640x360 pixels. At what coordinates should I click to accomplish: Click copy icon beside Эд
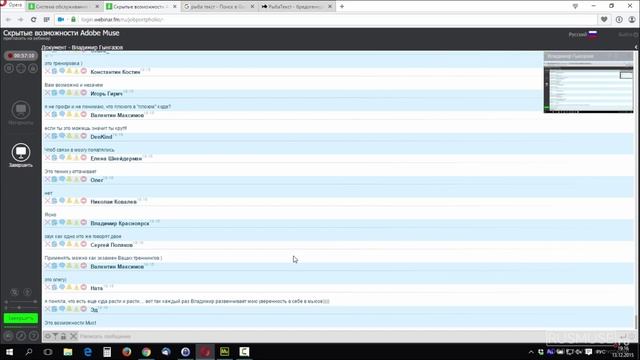coord(55,309)
